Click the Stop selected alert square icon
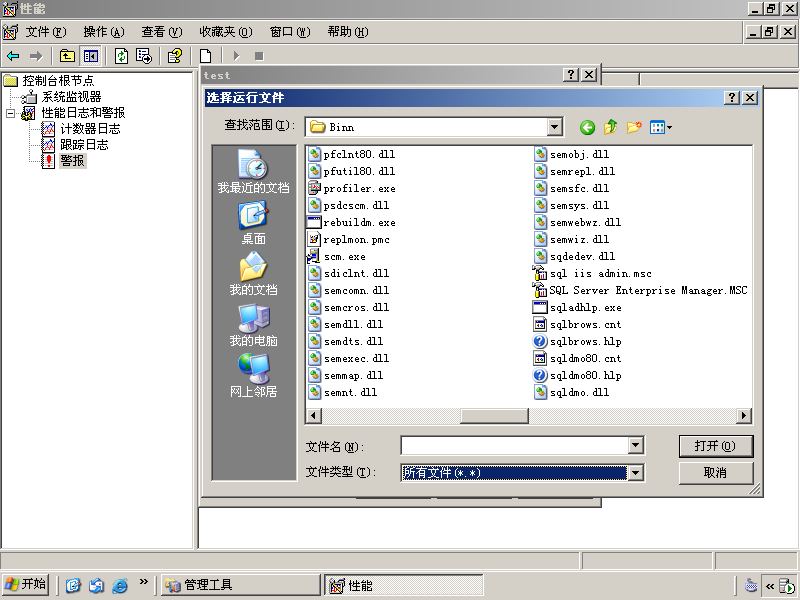The image size is (800, 600). pos(259,56)
